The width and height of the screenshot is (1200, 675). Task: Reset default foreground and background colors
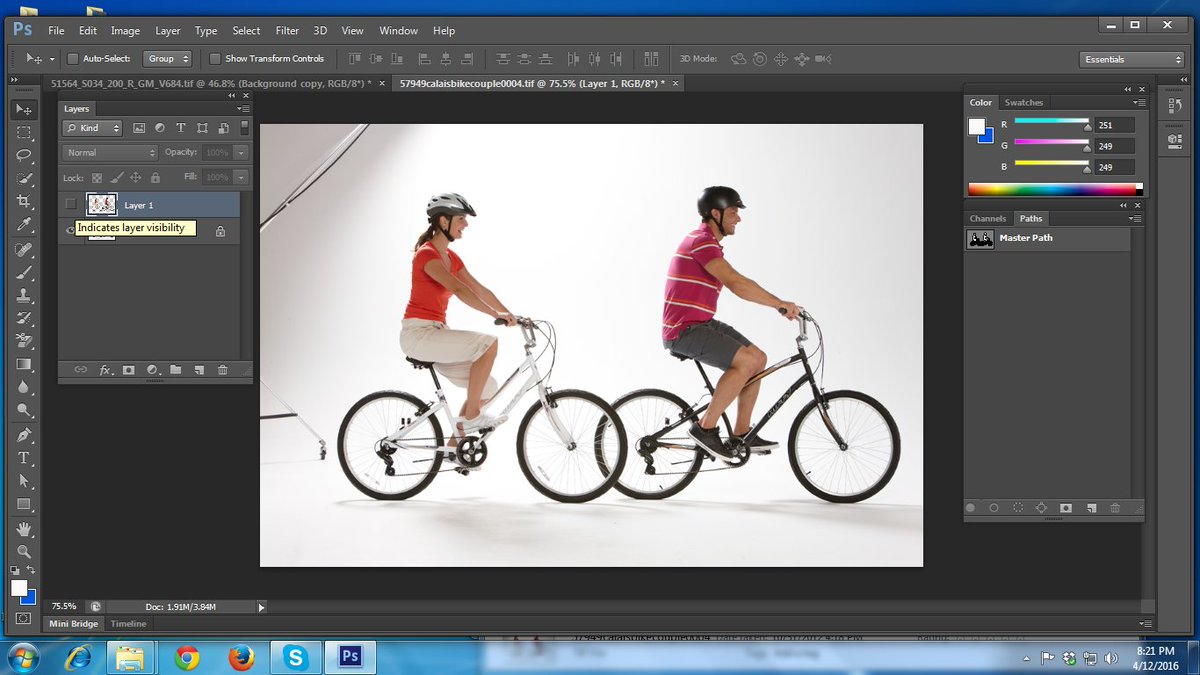pos(16,570)
